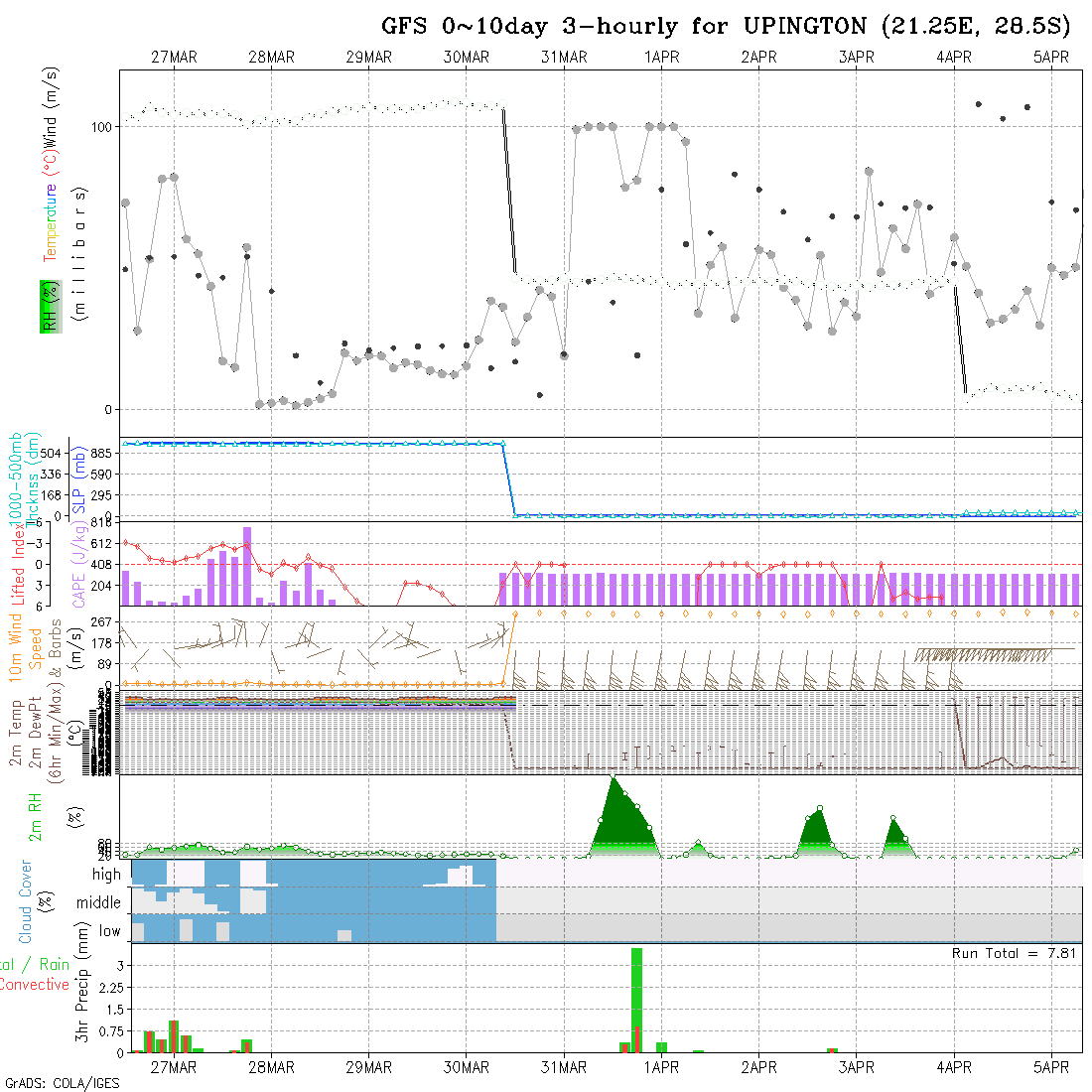This screenshot has height=1092, width=1092.
Task: Click the 5APR label on top axis
Action: point(1050,58)
